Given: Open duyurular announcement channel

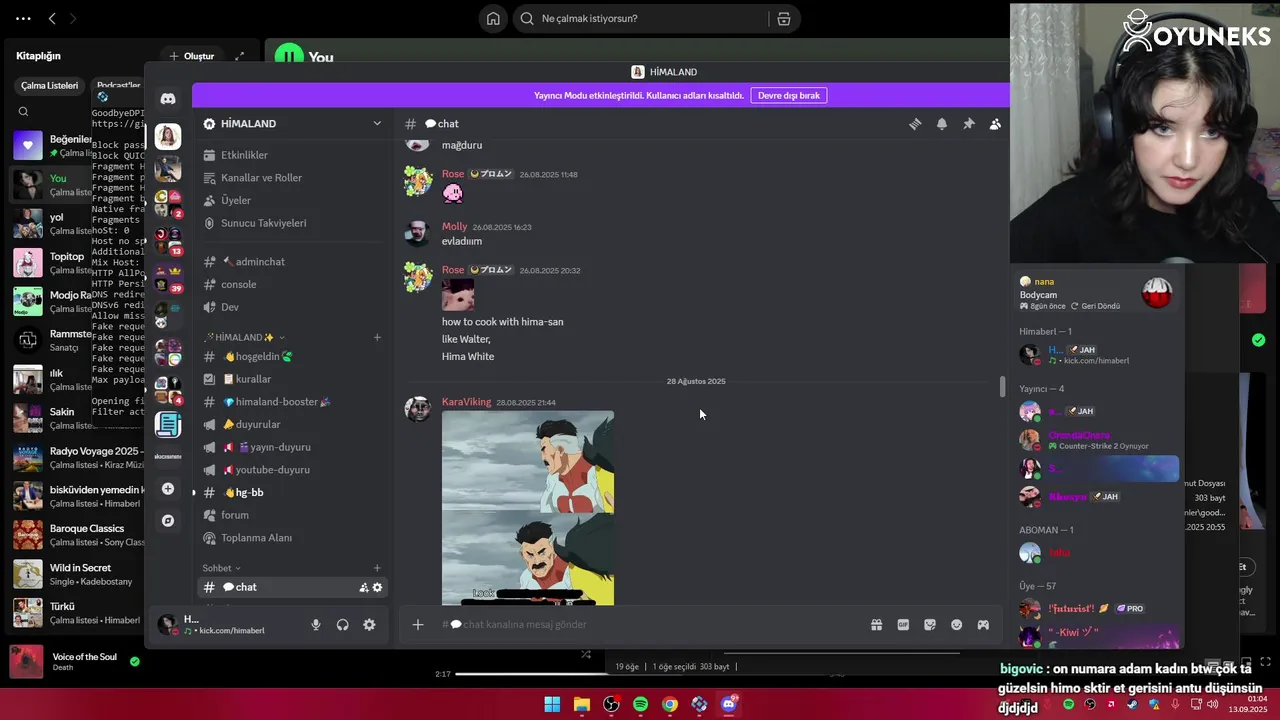Looking at the screenshot, I should [291, 424].
